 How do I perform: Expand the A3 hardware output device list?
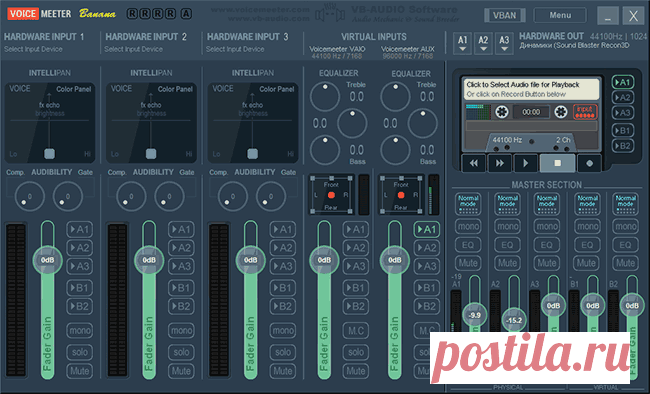(x=504, y=44)
